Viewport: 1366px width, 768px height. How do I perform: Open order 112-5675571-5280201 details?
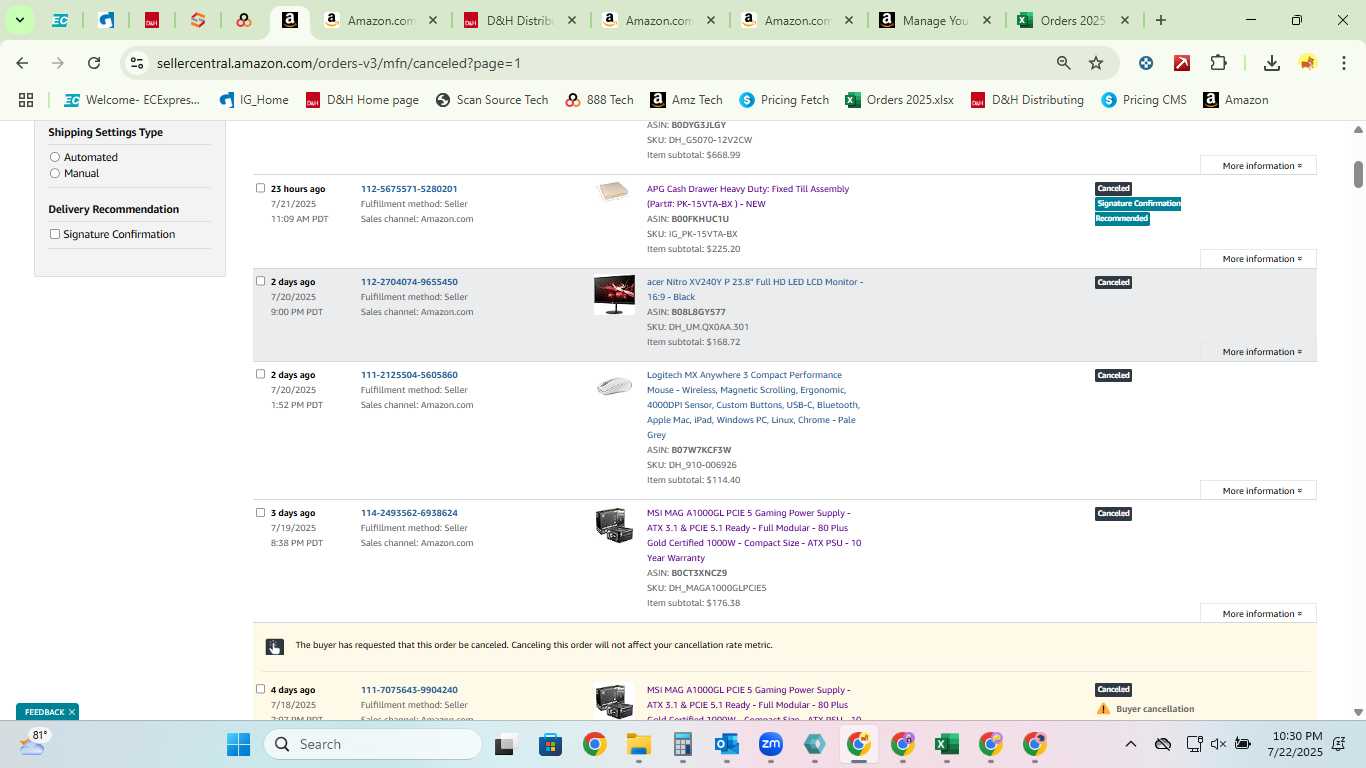(409, 189)
